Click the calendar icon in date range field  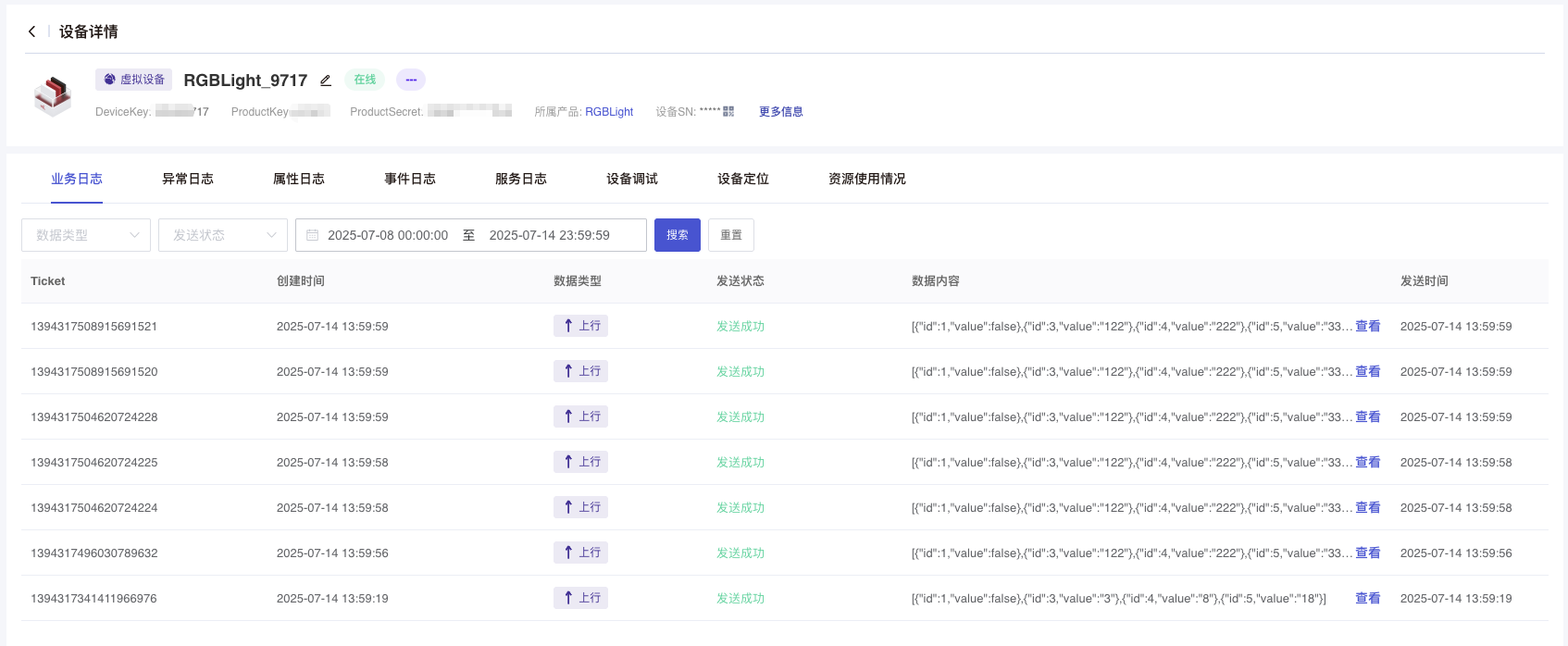click(312, 235)
